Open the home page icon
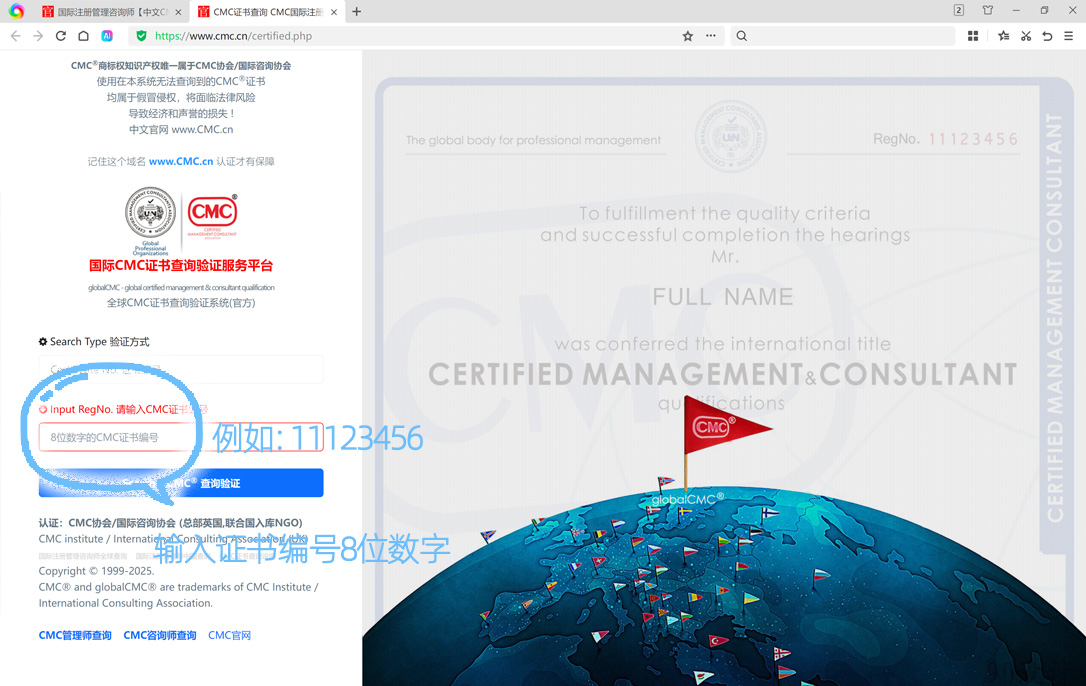Image resolution: width=1086 pixels, height=686 pixels. [x=83, y=36]
